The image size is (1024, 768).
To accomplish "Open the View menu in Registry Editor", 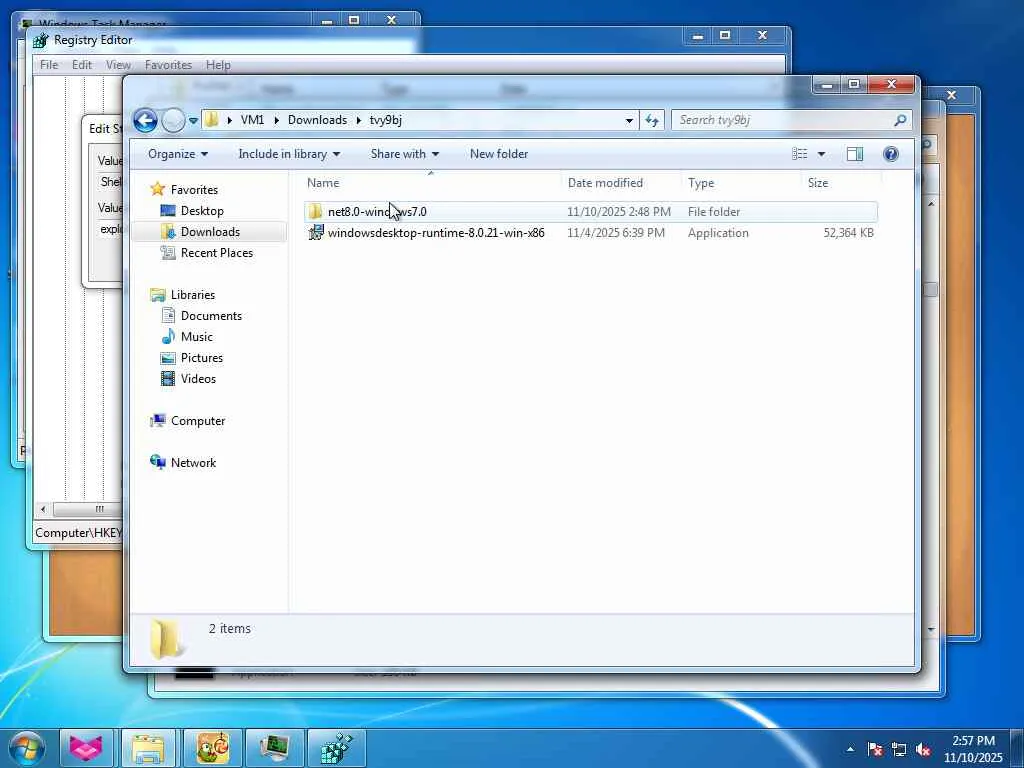I will pos(118,65).
